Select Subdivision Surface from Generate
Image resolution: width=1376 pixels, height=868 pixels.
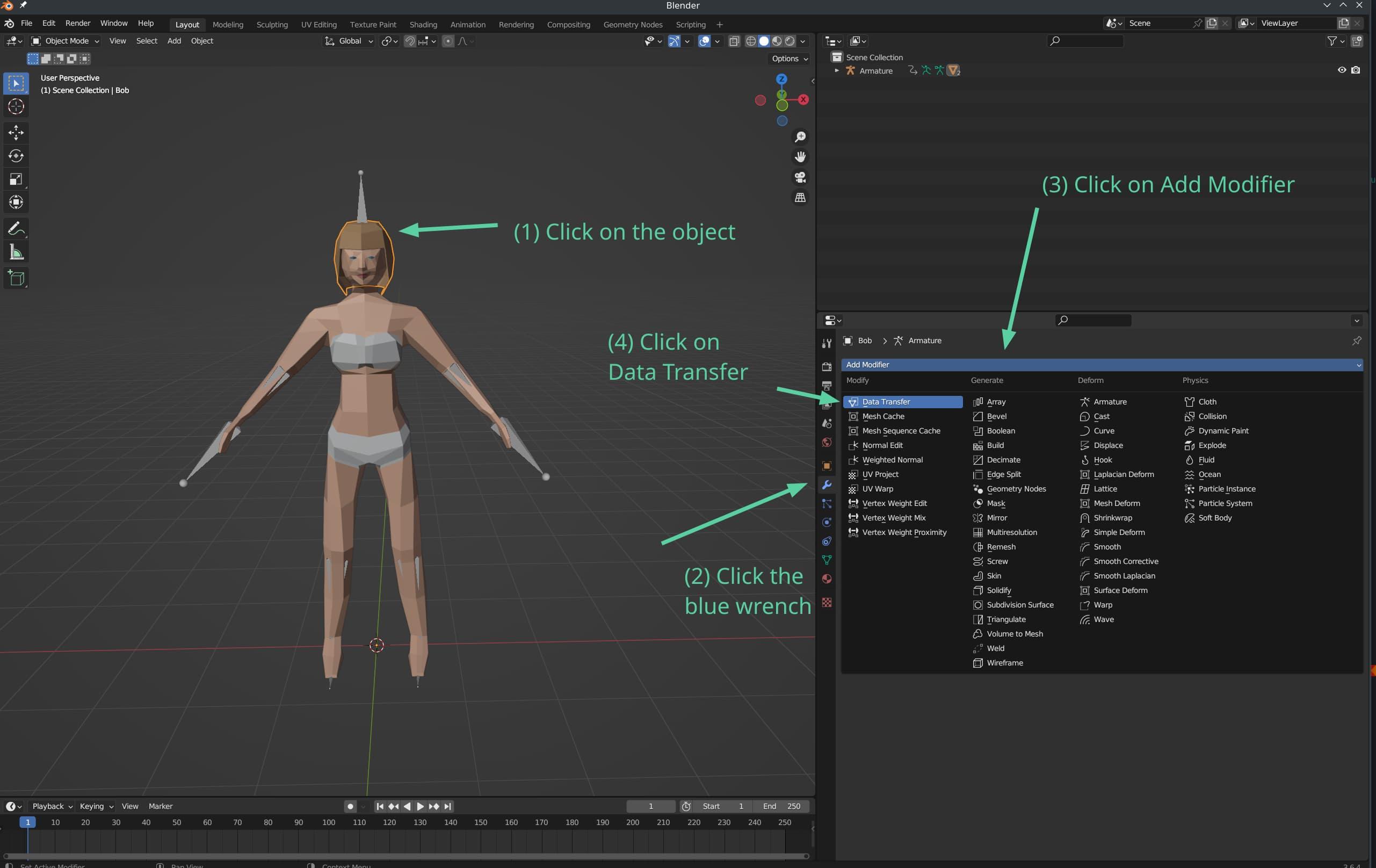(x=1020, y=605)
